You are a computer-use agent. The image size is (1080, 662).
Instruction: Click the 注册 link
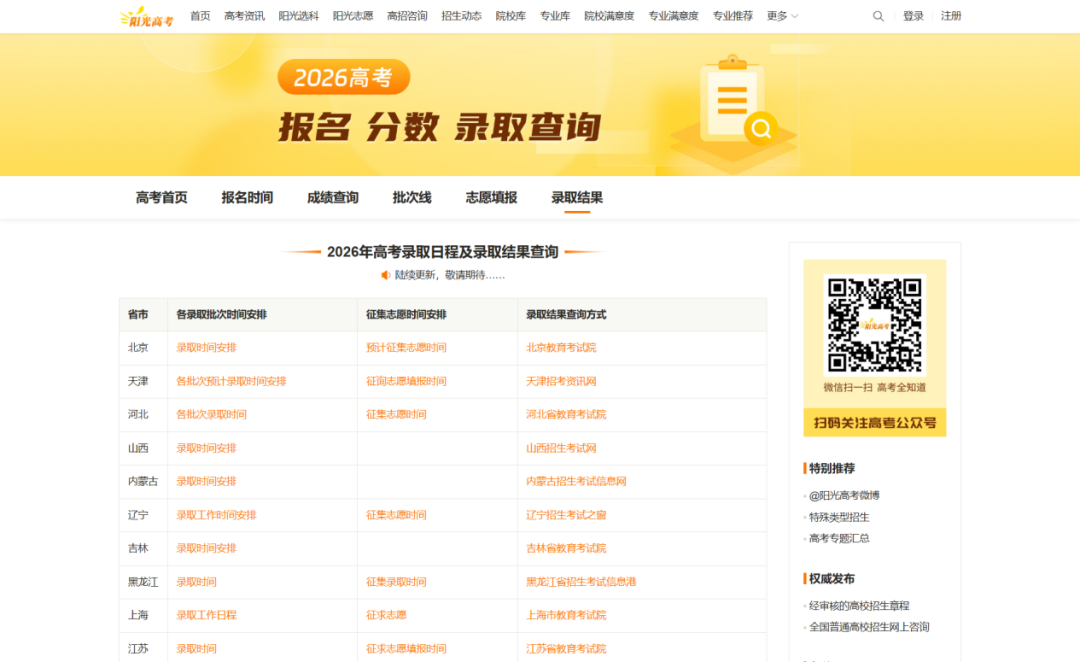pyautogui.click(x=951, y=16)
